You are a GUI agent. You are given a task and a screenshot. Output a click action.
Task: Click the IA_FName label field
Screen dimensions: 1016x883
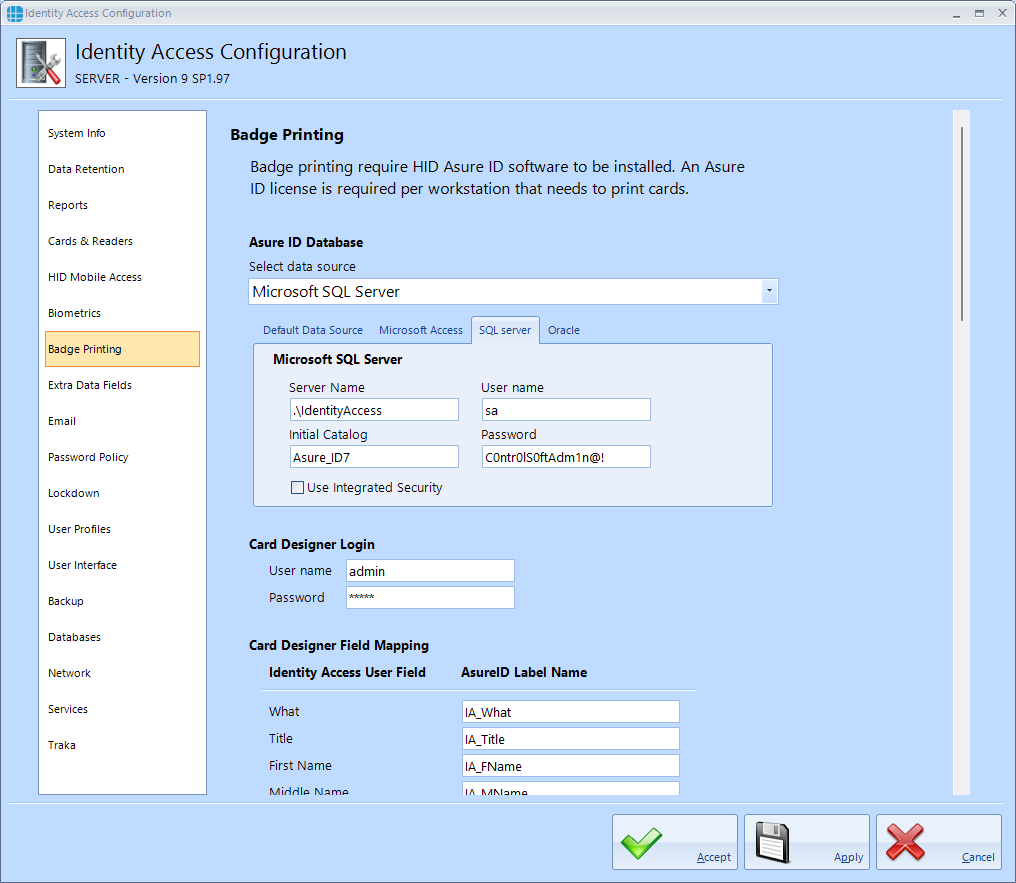click(x=571, y=766)
